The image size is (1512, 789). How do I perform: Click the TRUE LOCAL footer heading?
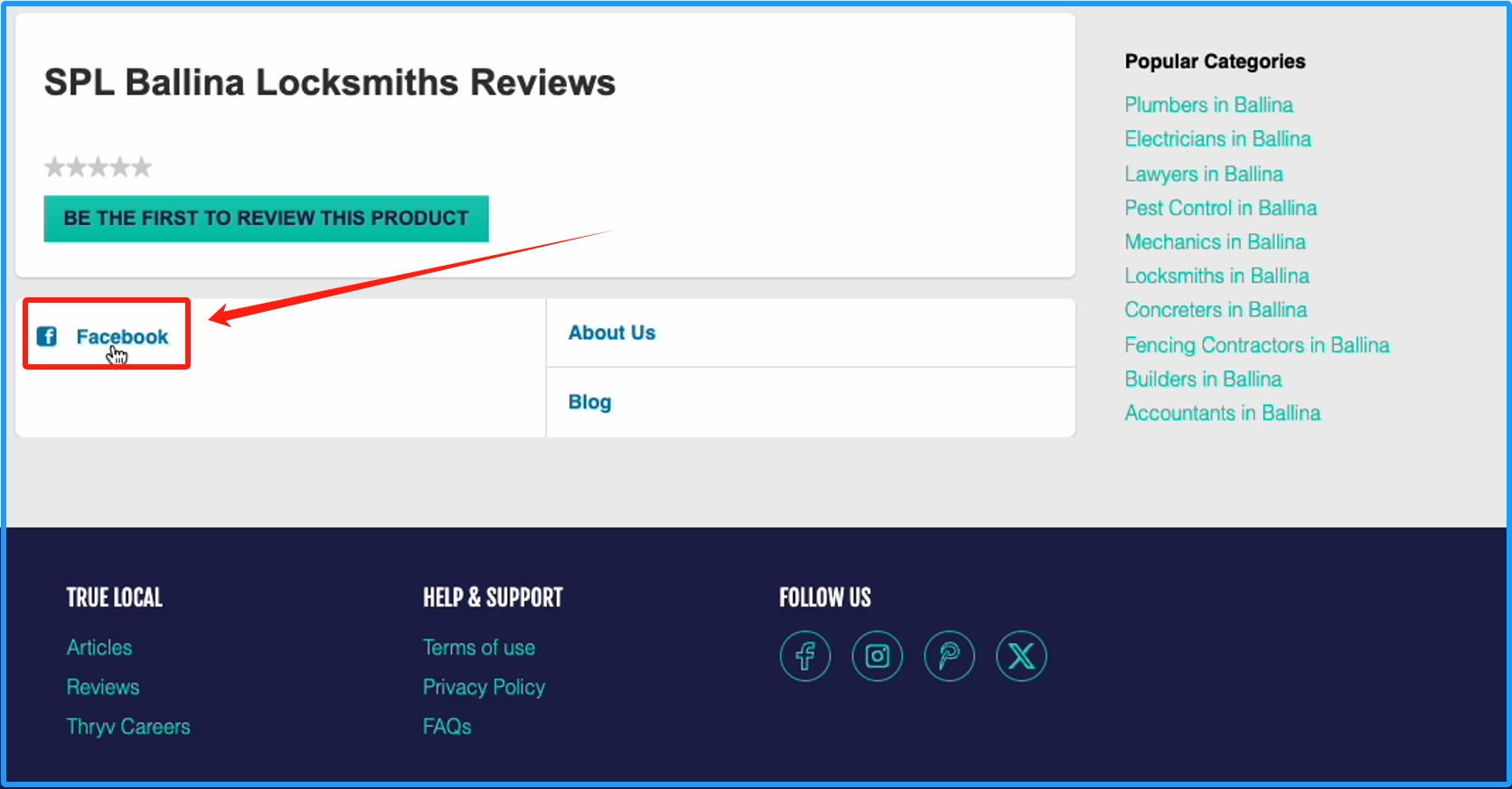tap(115, 597)
